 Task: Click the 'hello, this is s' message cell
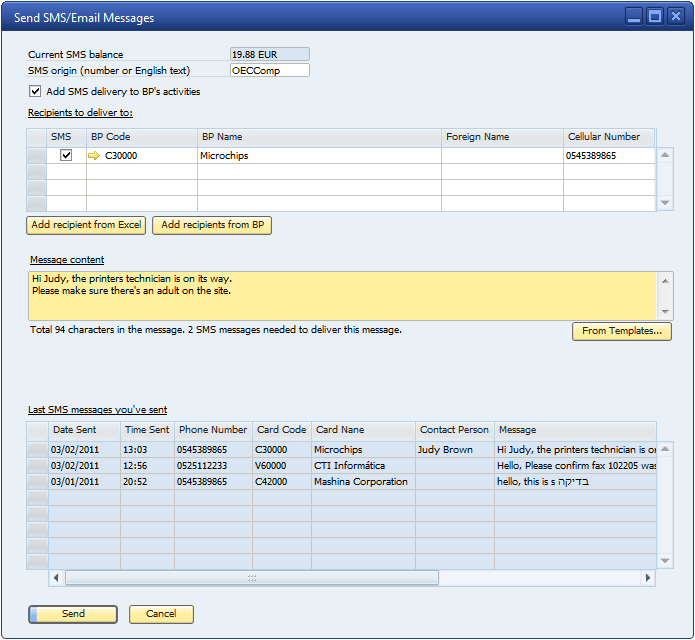(x=575, y=482)
